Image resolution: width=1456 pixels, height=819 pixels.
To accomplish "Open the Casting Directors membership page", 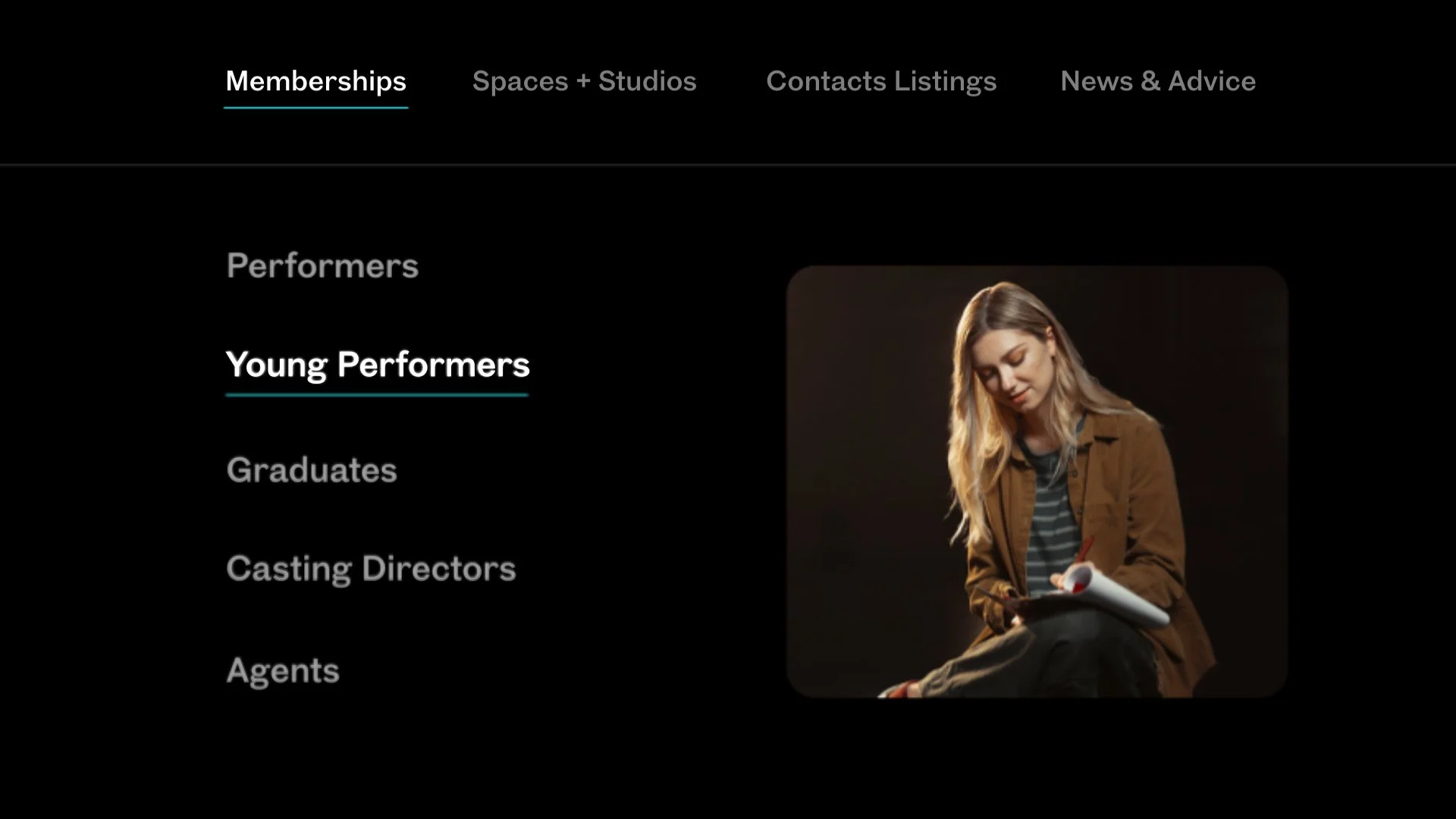I will (x=371, y=569).
